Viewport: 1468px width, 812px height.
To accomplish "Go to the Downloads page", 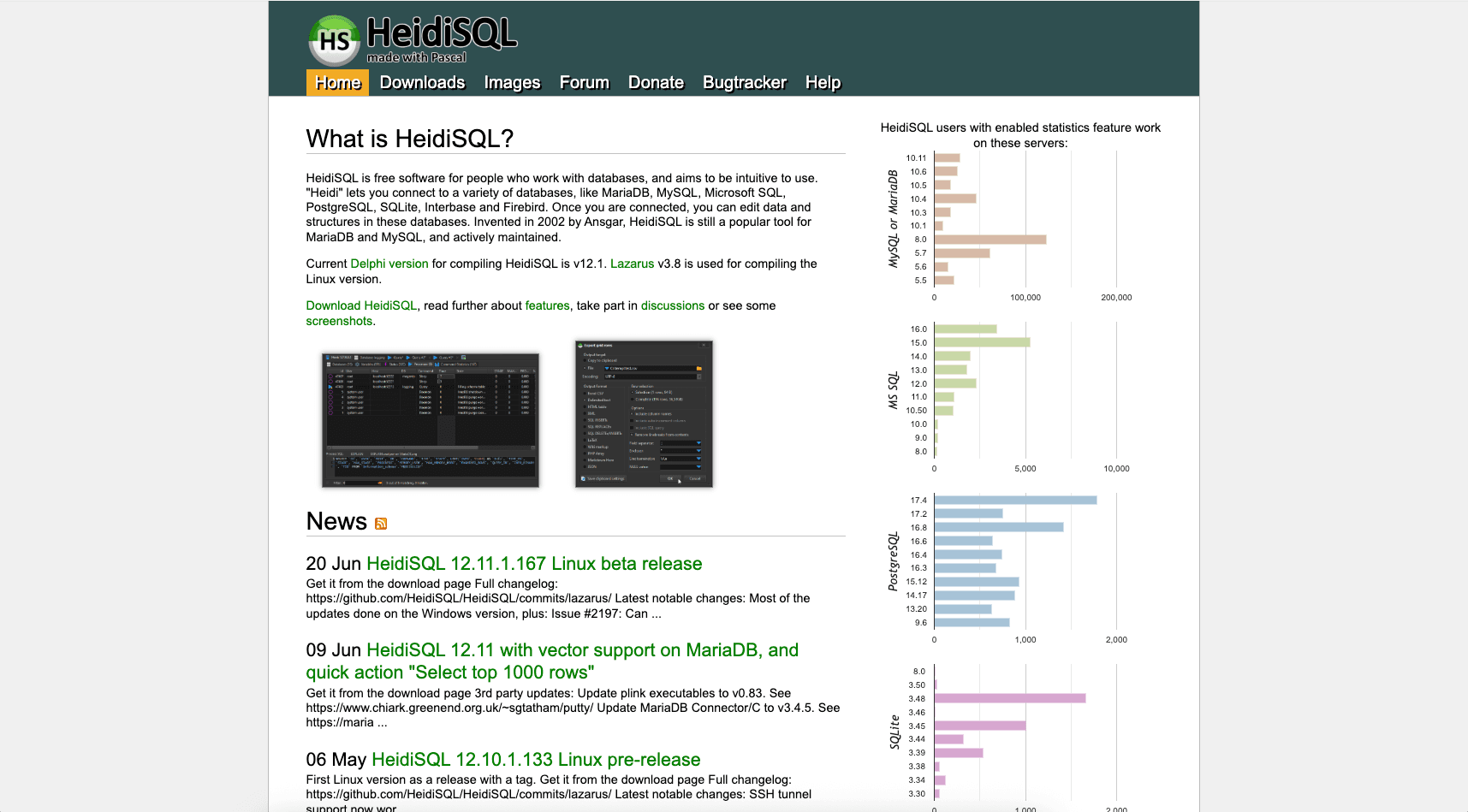I will 422,83.
